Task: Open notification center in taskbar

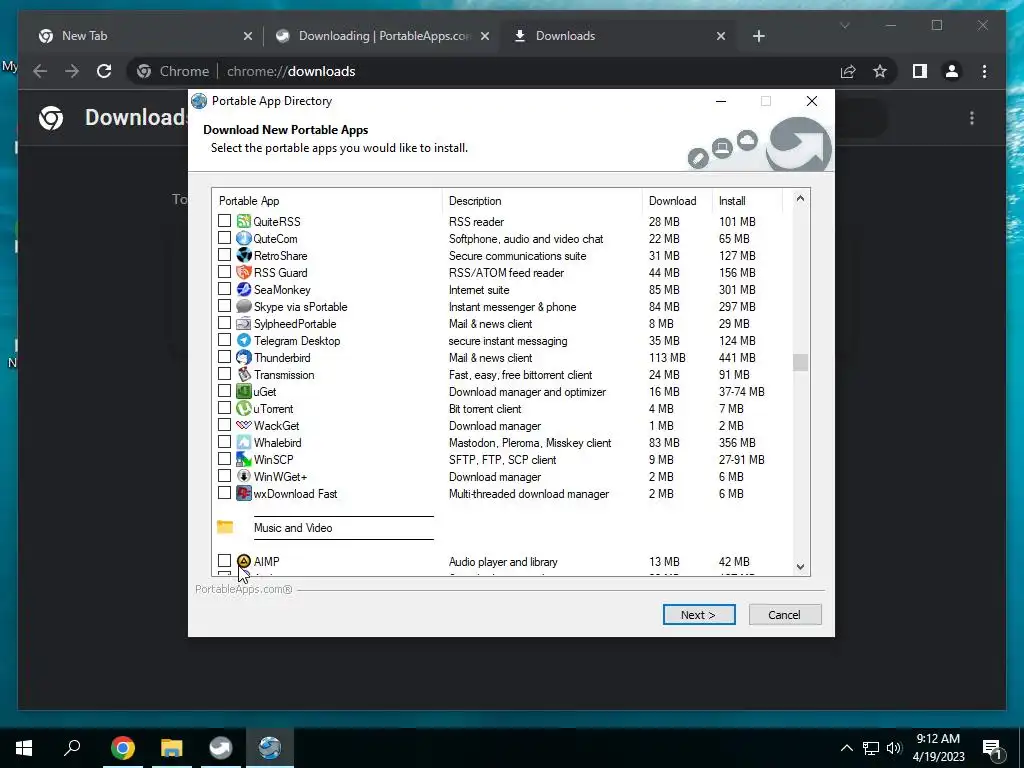Action: [993, 748]
